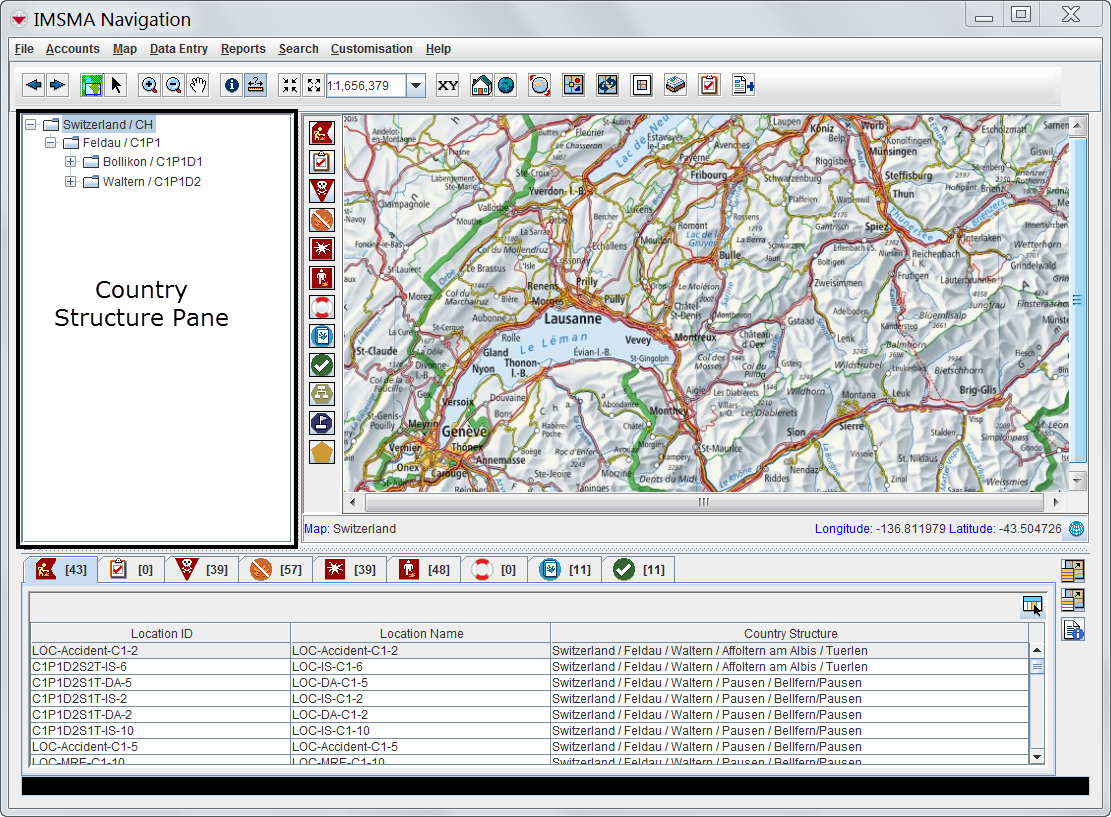Click the blue info identify tool
1111x817 pixels.
click(x=232, y=85)
